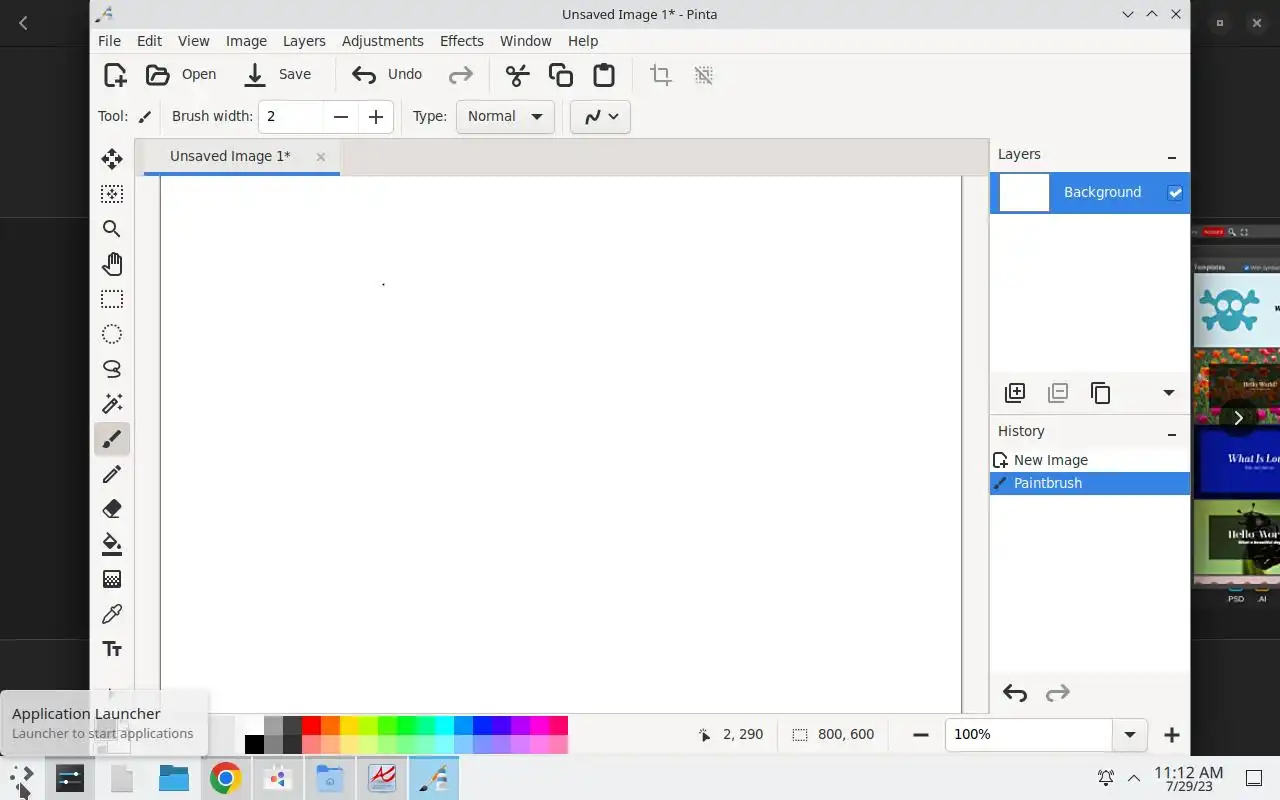Image resolution: width=1280 pixels, height=800 pixels.
Task: Click the Undo button
Action: point(388,75)
